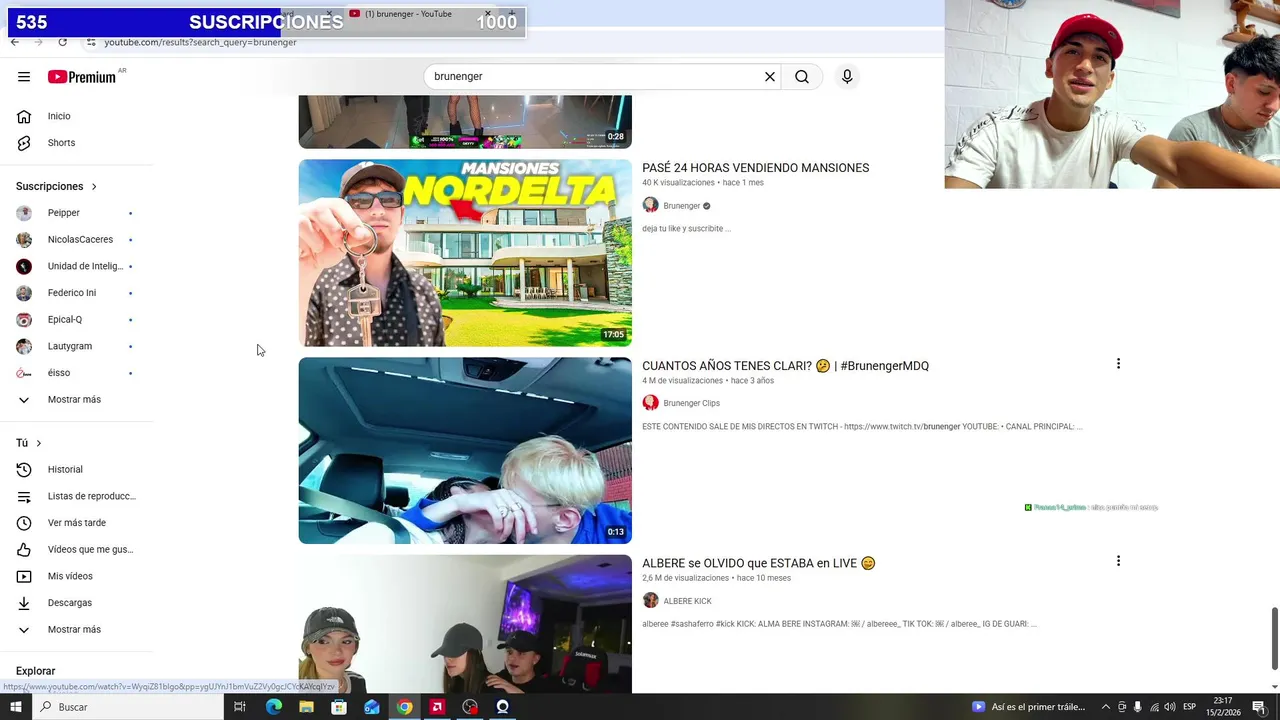Start voice search with the microphone

coord(847,77)
